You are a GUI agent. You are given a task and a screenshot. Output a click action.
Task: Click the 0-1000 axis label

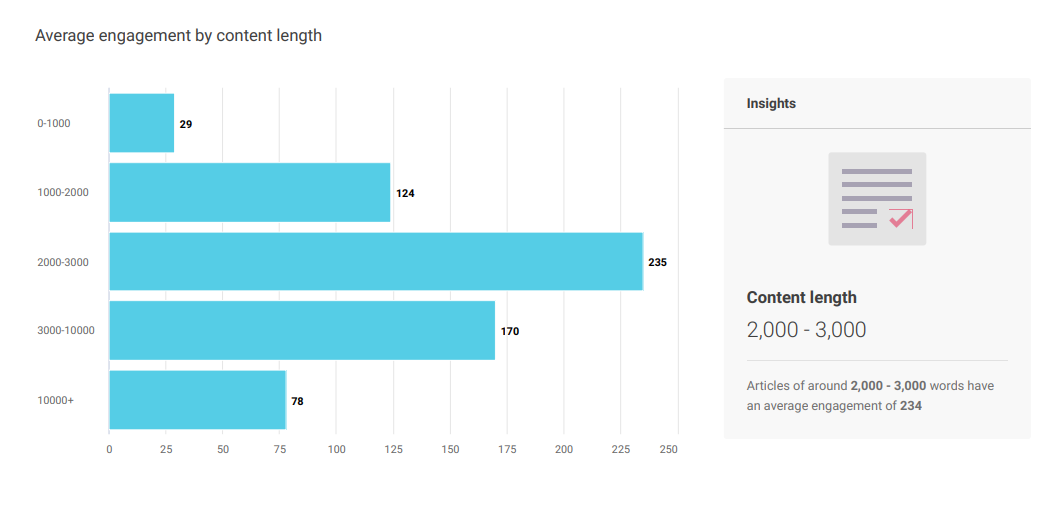[54, 124]
